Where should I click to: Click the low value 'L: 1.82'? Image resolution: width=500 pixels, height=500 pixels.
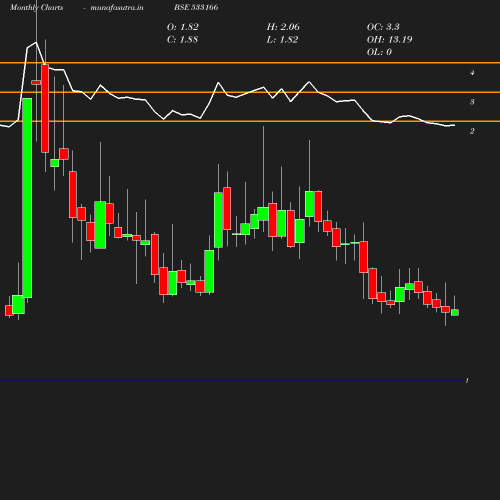[x=282, y=40]
